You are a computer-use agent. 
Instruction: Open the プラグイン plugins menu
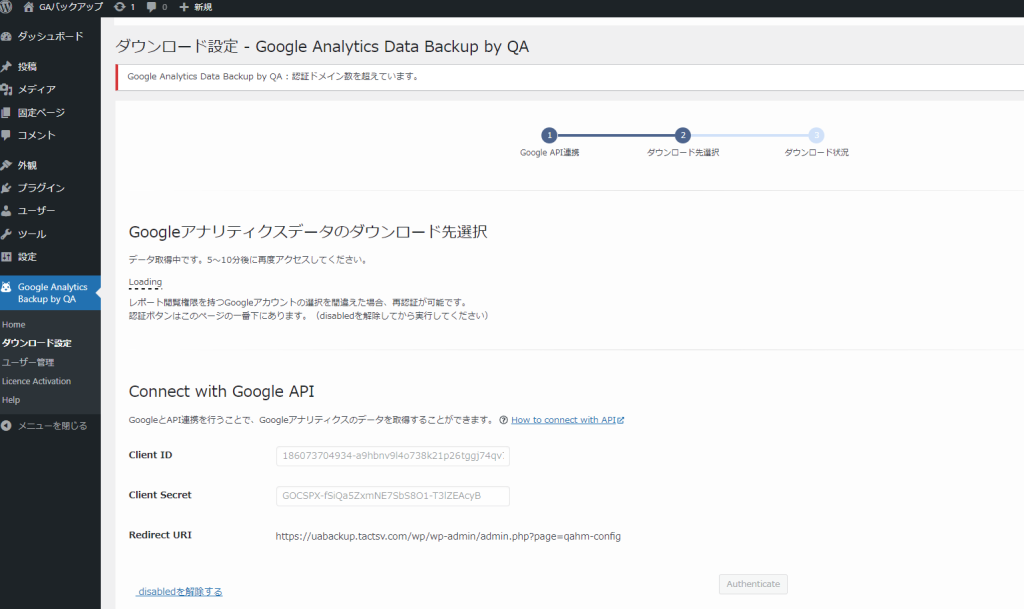coord(41,188)
